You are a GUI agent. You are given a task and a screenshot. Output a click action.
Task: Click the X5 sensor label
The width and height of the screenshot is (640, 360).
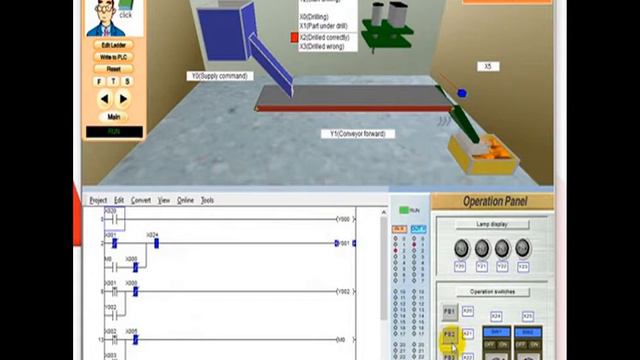[x=488, y=66]
